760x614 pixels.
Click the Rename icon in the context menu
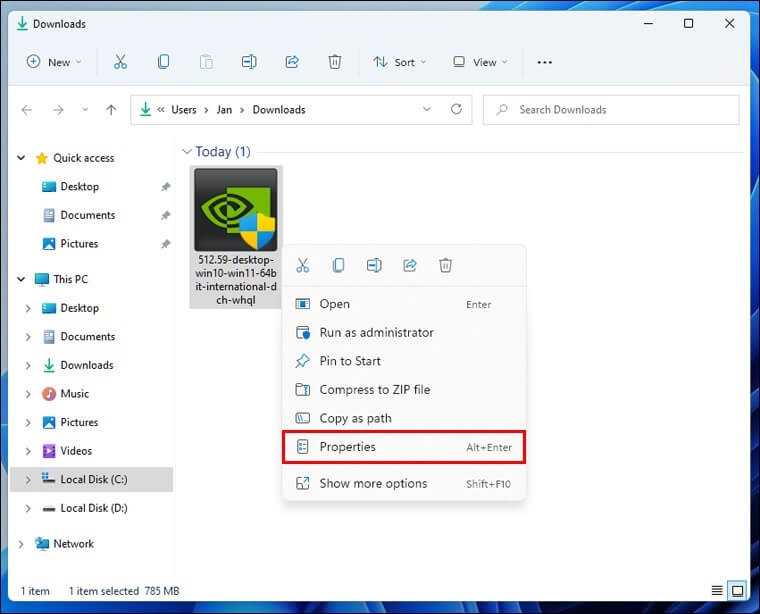click(374, 265)
